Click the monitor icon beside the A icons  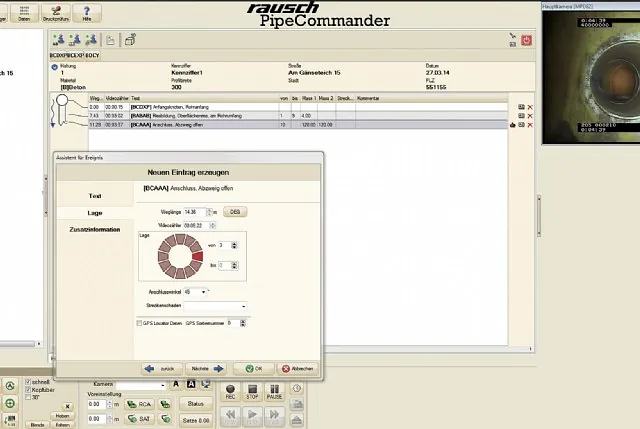206,384
